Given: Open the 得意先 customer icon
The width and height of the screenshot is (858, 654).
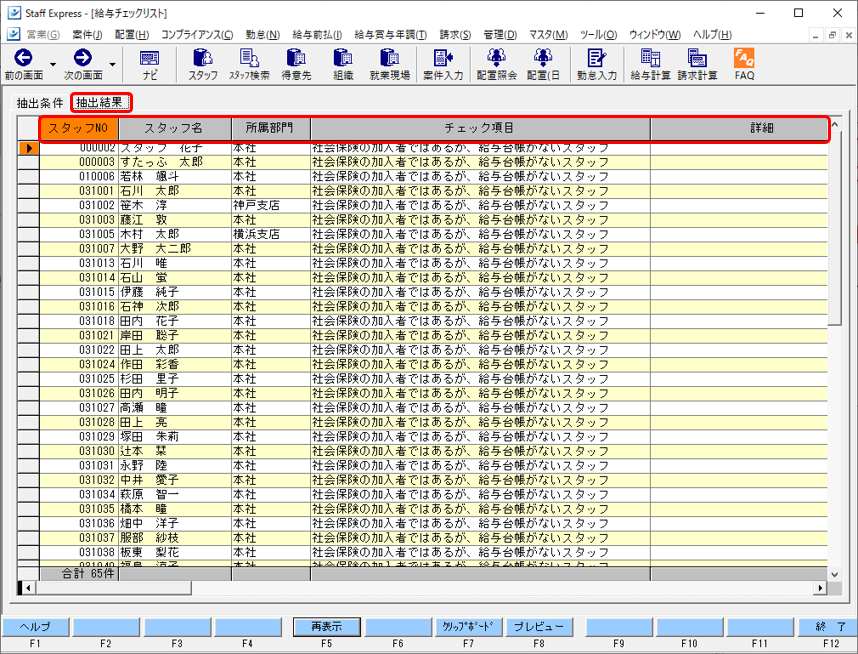Looking at the screenshot, I should (296, 64).
